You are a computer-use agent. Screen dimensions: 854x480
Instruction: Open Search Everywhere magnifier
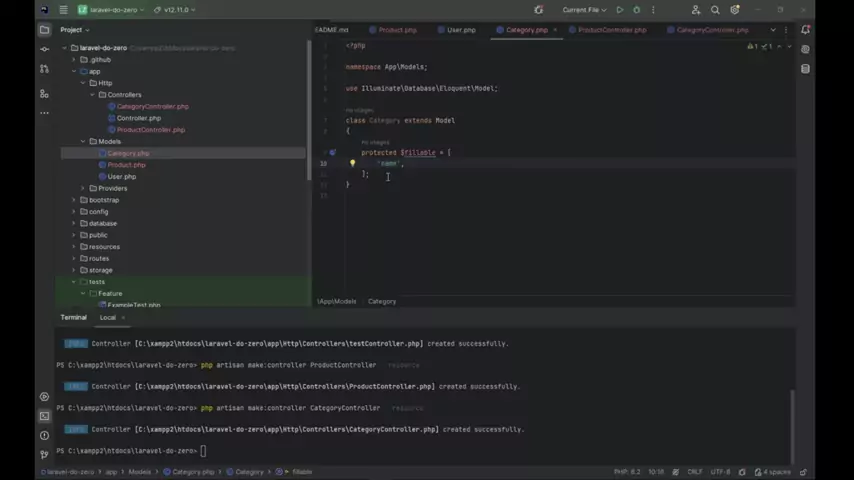pyautogui.click(x=715, y=10)
